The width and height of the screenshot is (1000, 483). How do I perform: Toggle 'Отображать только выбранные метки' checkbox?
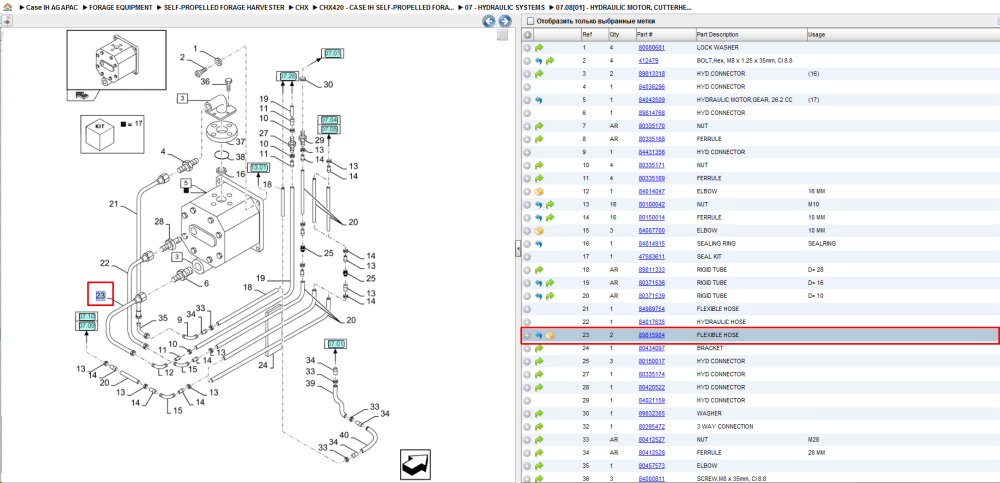coord(529,20)
